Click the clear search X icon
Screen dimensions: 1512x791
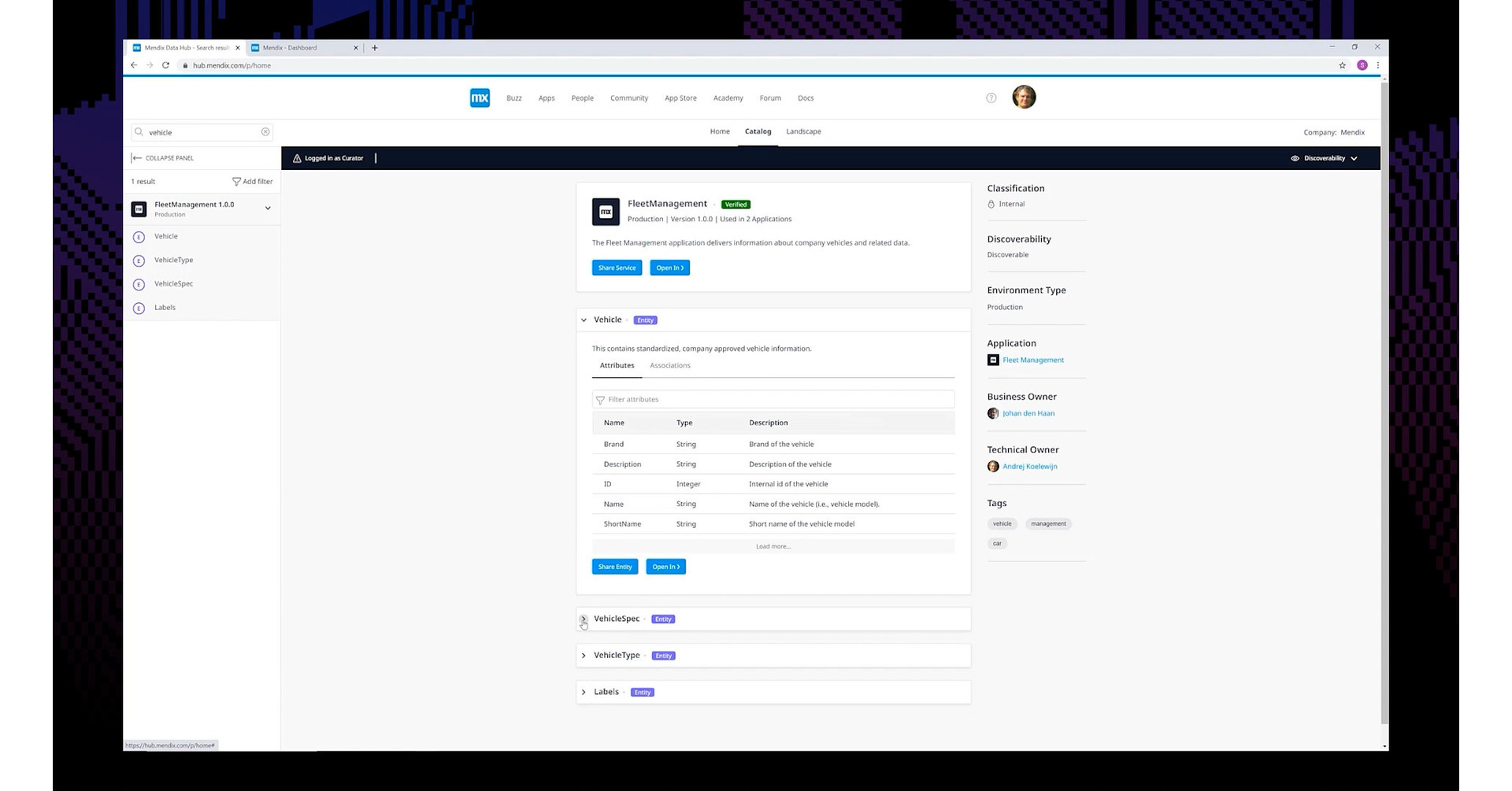(x=265, y=131)
